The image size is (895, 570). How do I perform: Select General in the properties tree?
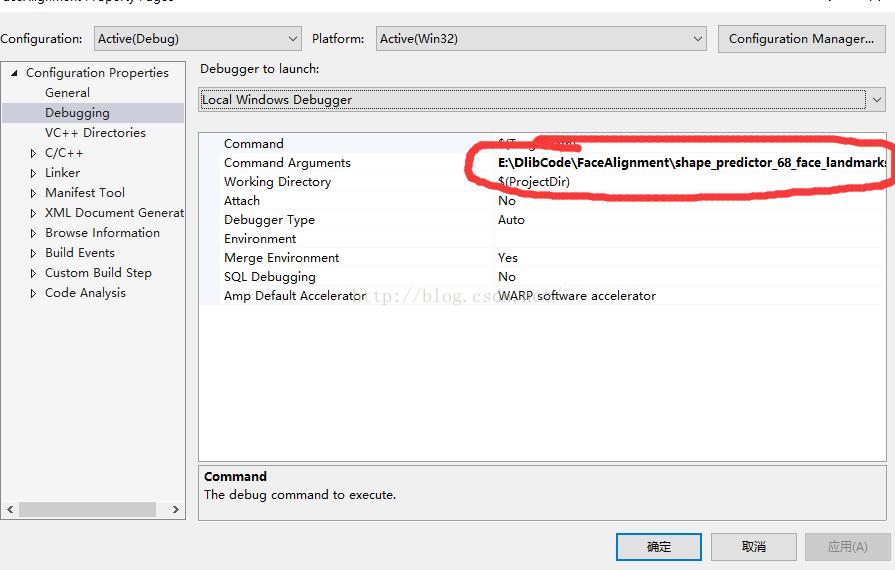point(67,92)
